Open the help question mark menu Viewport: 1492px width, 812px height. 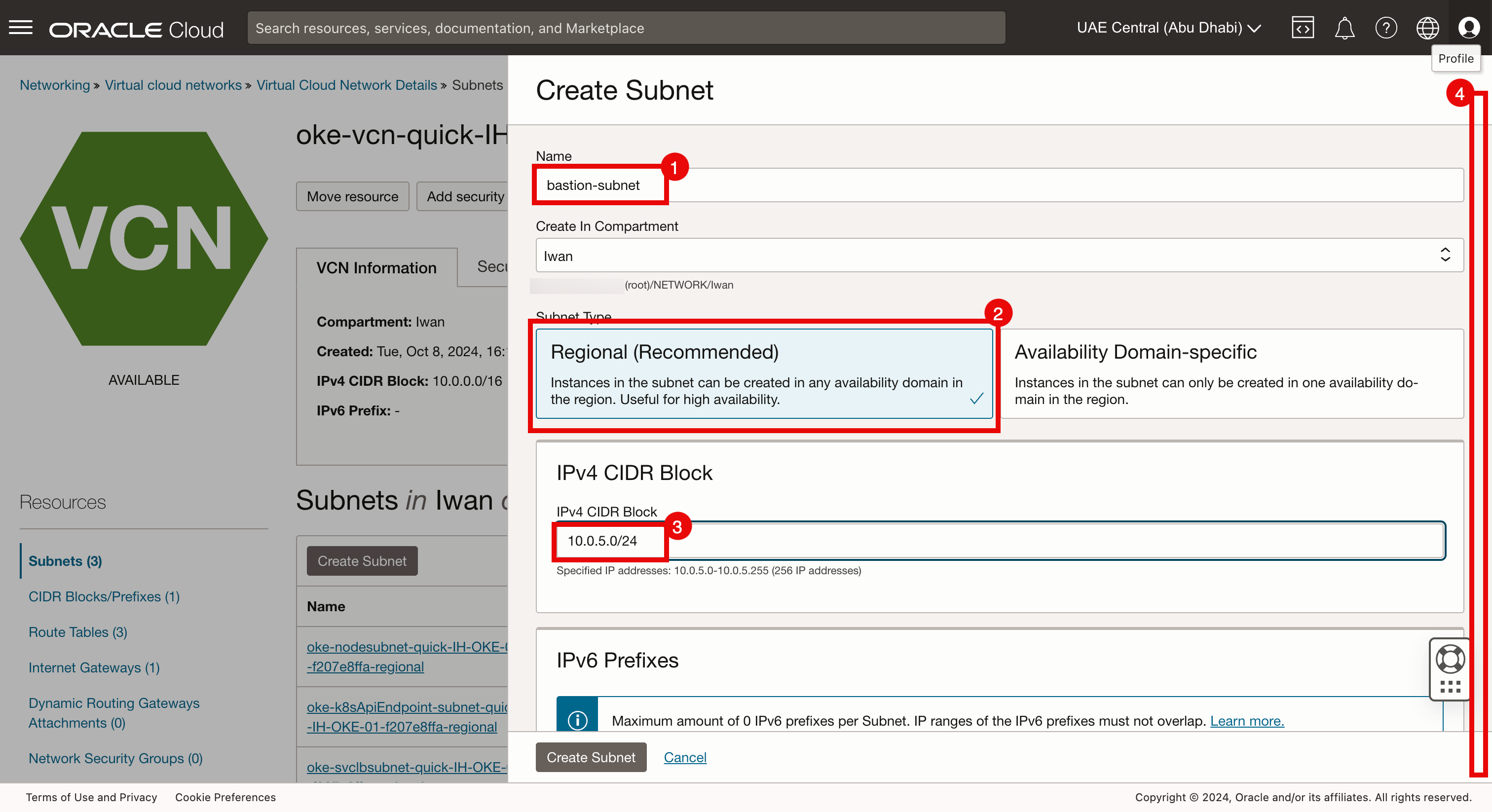click(1385, 28)
